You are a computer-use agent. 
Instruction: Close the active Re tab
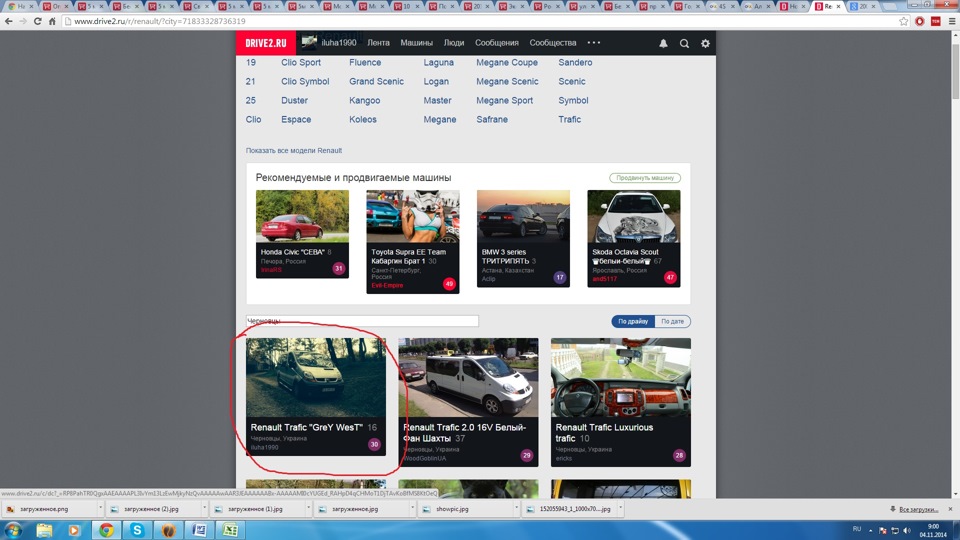click(839, 6)
